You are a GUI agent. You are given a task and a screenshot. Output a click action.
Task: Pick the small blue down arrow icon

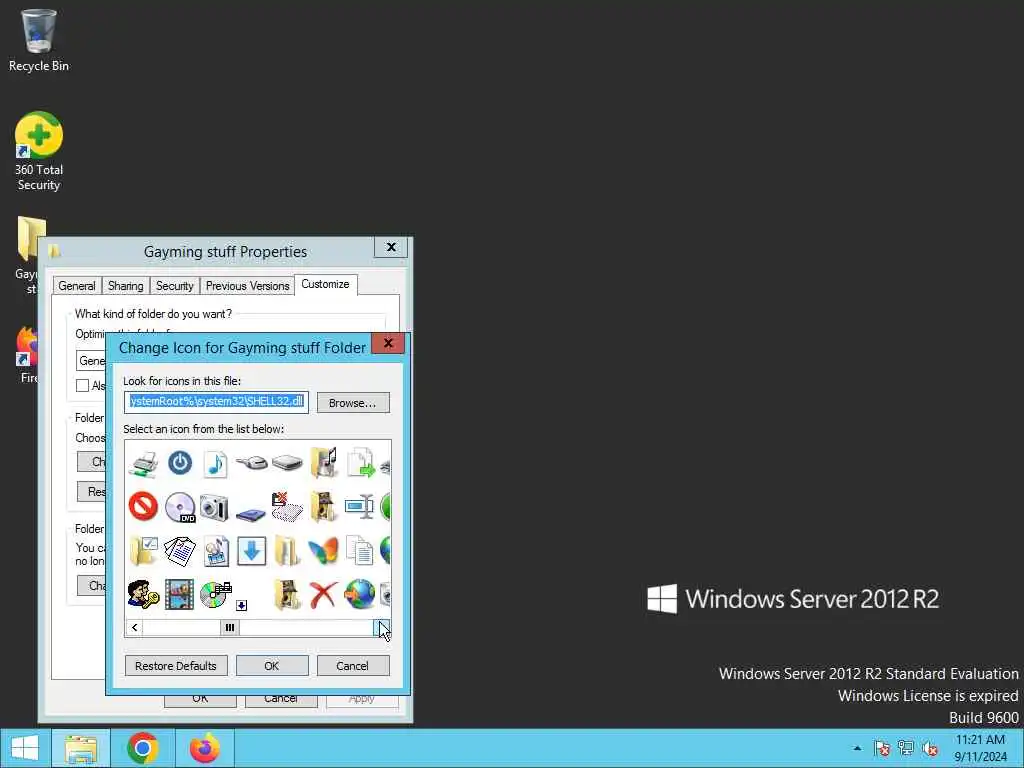tap(242, 605)
